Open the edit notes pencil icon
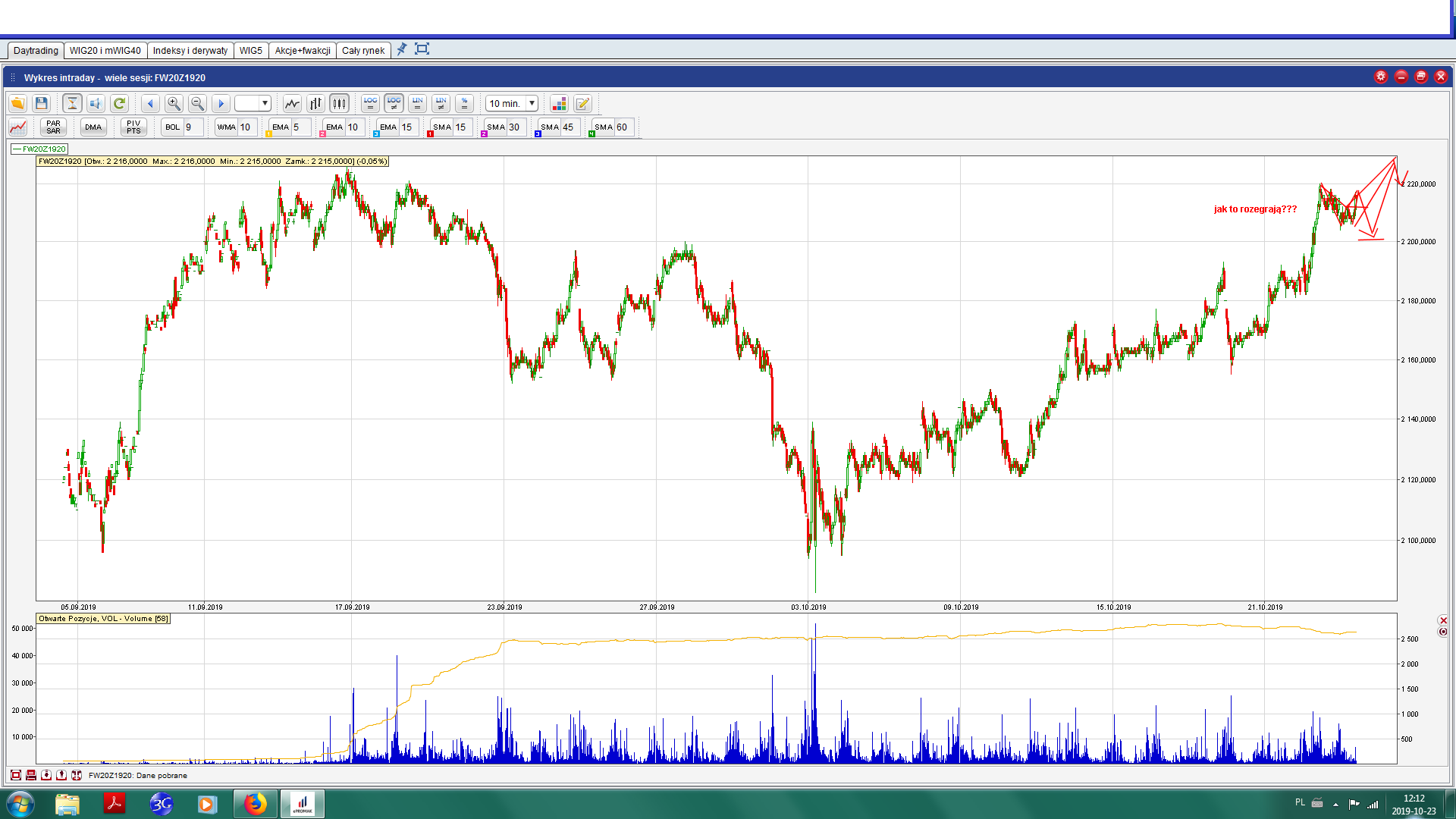Image resolution: width=1456 pixels, height=819 pixels. pyautogui.click(x=582, y=103)
